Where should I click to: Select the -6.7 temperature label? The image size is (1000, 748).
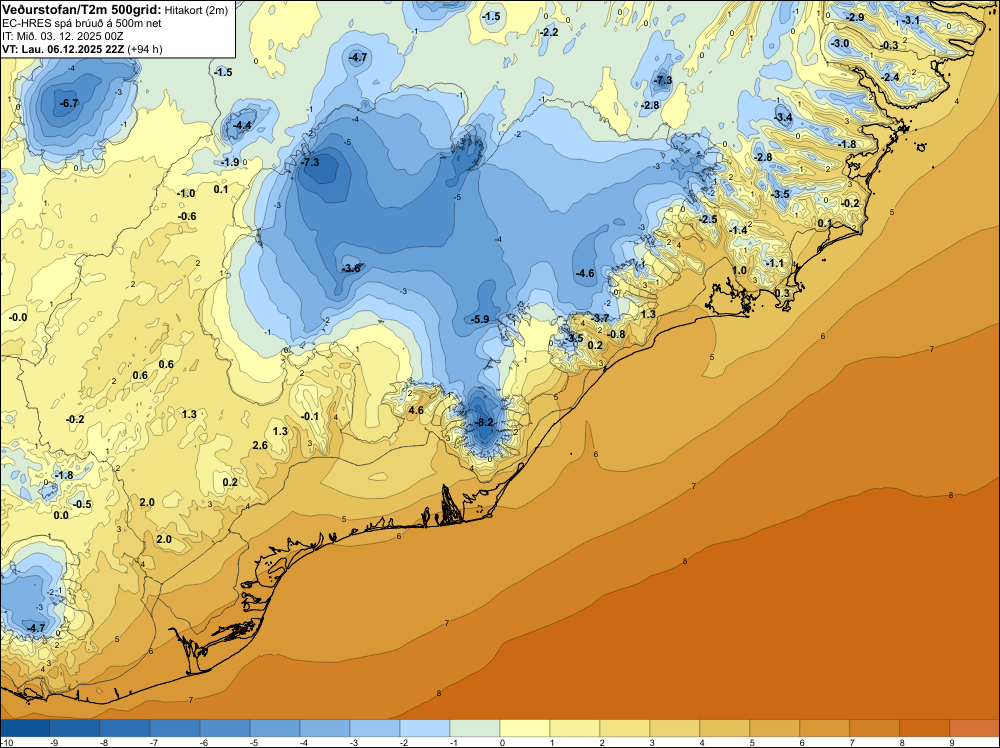click(68, 103)
